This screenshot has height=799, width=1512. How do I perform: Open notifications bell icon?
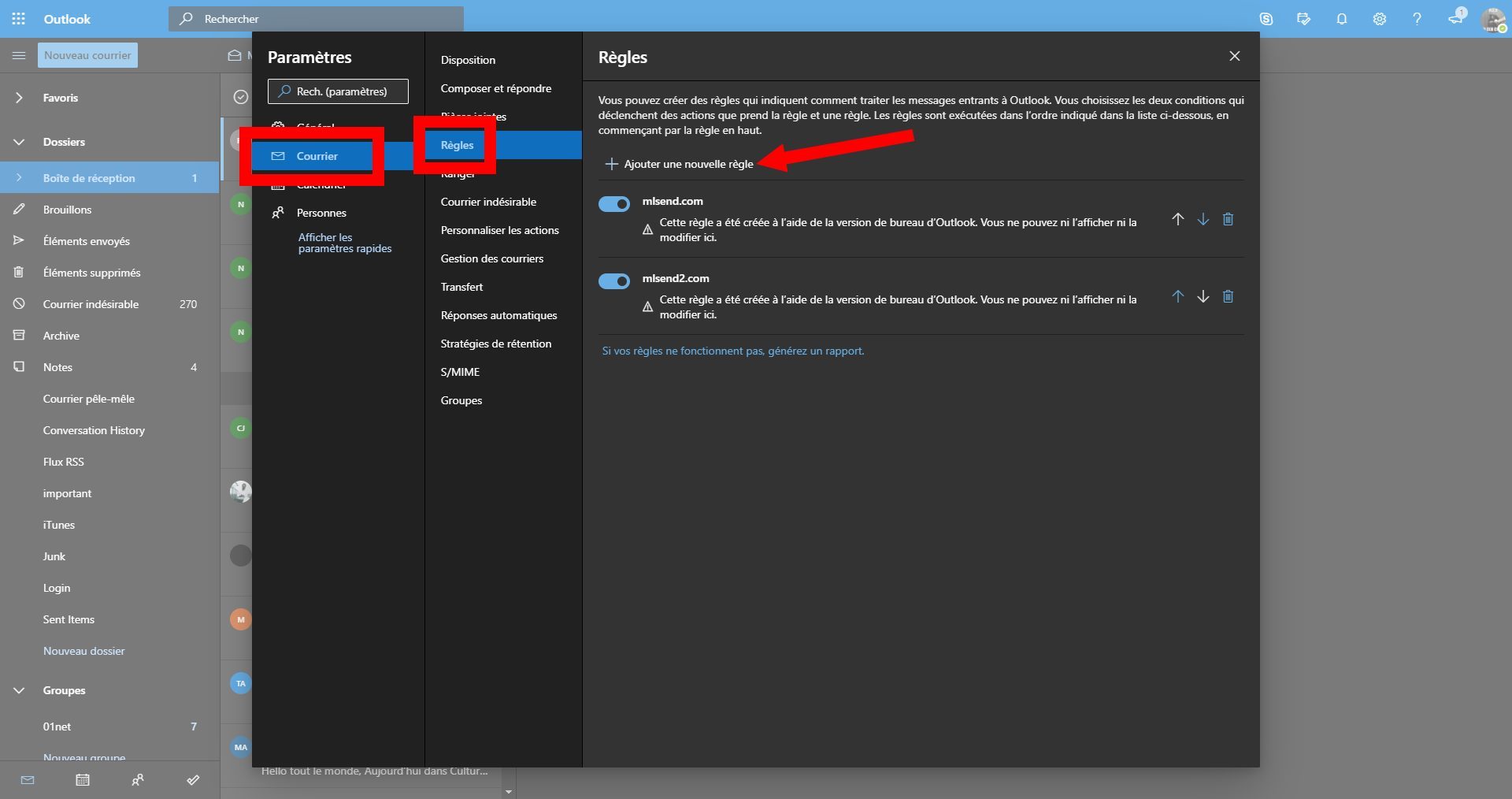click(x=1342, y=19)
